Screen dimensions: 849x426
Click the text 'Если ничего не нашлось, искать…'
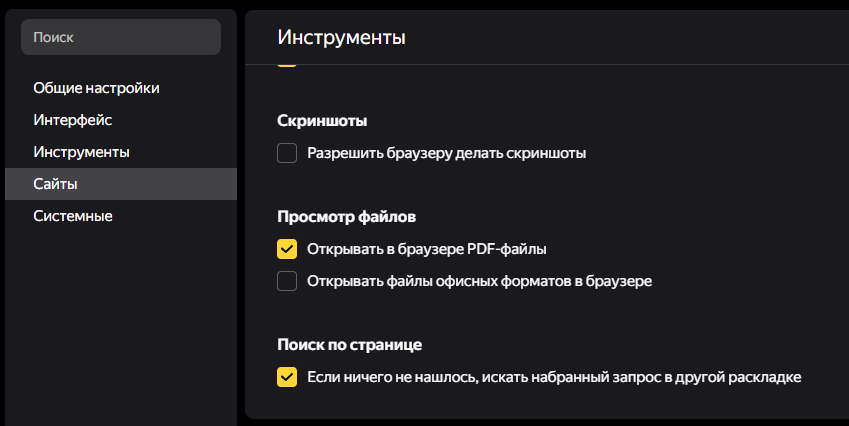tap(554, 377)
